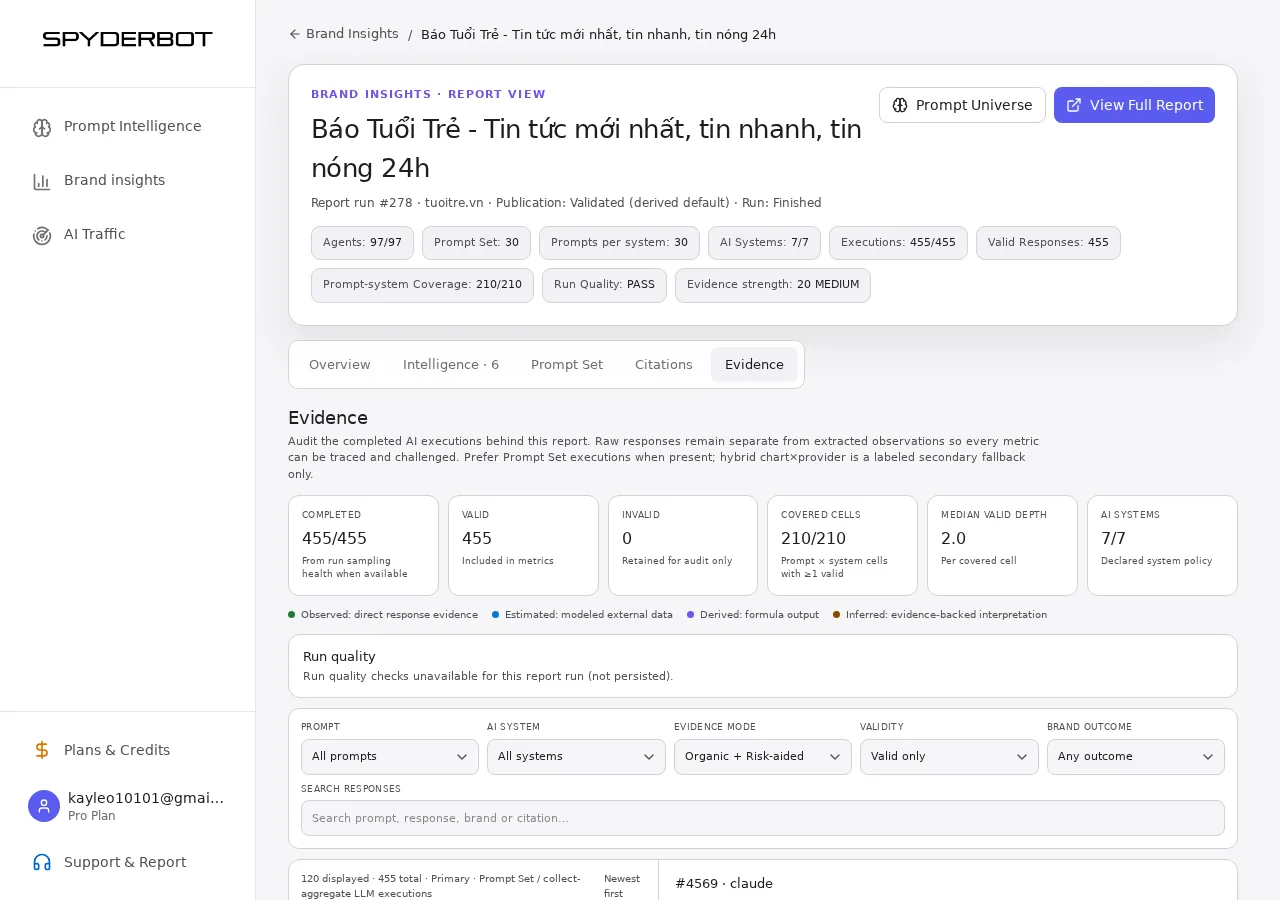Open the Citations tab

click(x=664, y=365)
